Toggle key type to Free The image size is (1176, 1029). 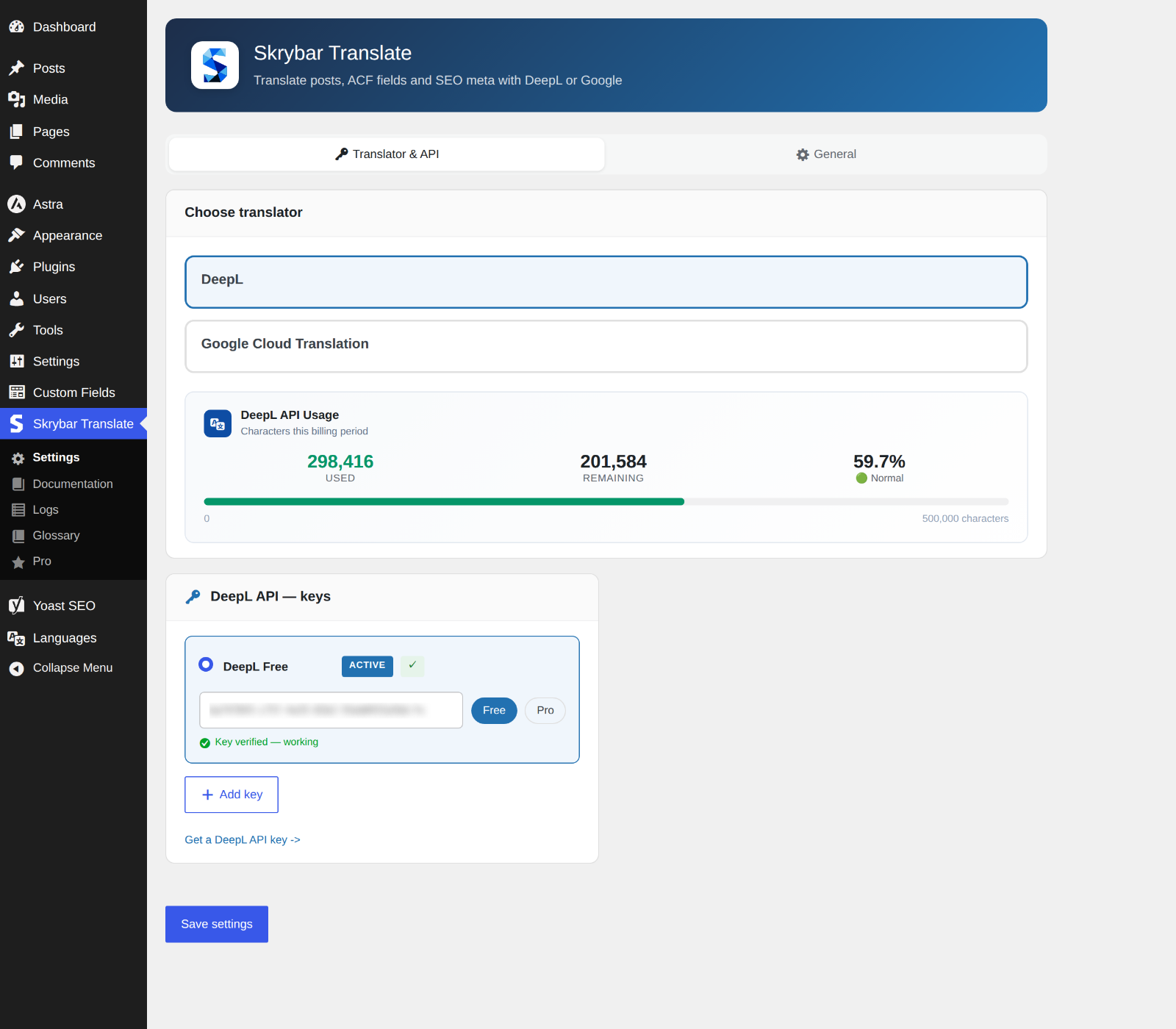point(494,710)
